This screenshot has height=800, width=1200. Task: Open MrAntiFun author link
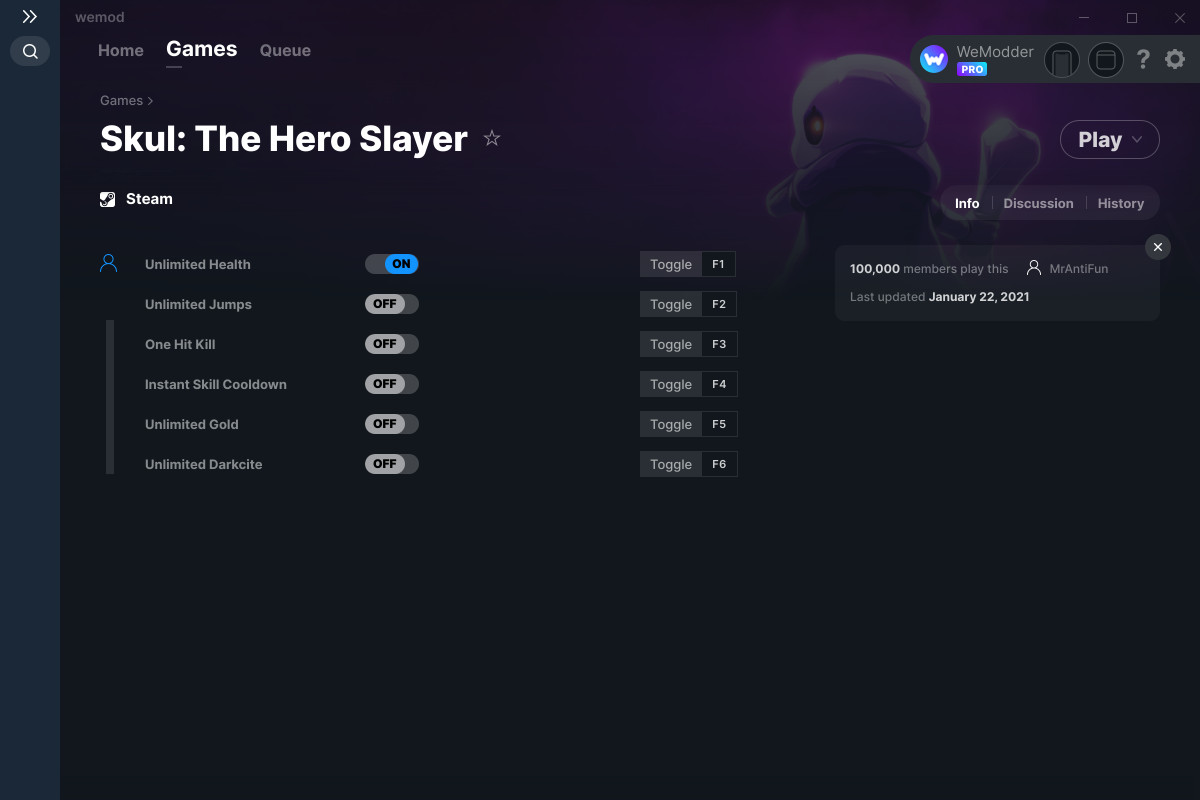[x=1078, y=268]
